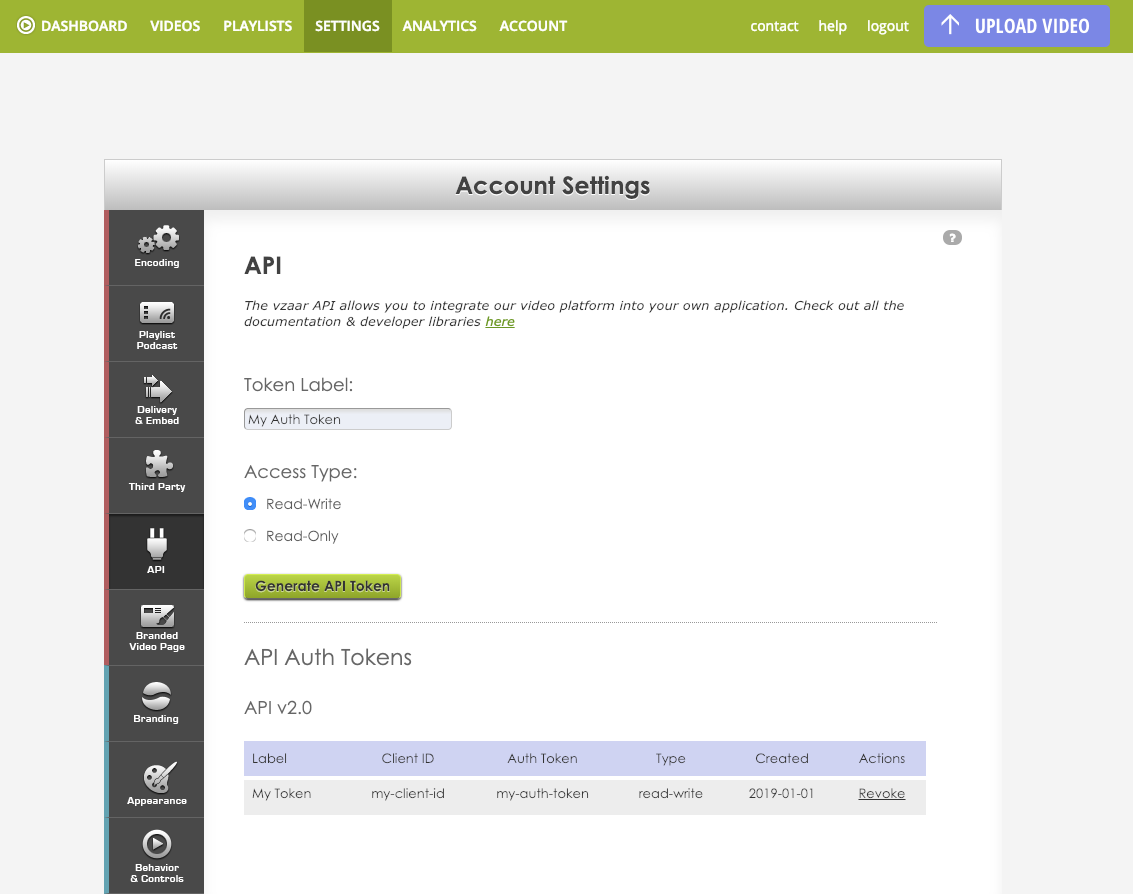
Task: Click the 'read-write' type cell
Action: click(670, 794)
